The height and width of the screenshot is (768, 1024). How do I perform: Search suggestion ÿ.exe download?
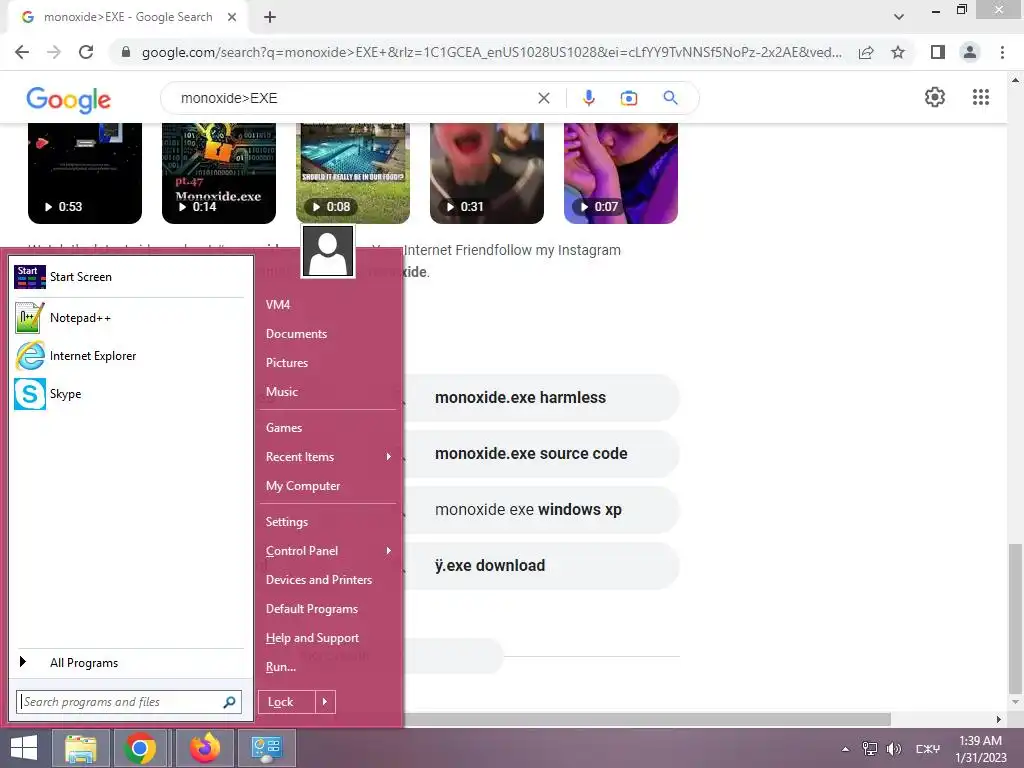(x=541, y=566)
